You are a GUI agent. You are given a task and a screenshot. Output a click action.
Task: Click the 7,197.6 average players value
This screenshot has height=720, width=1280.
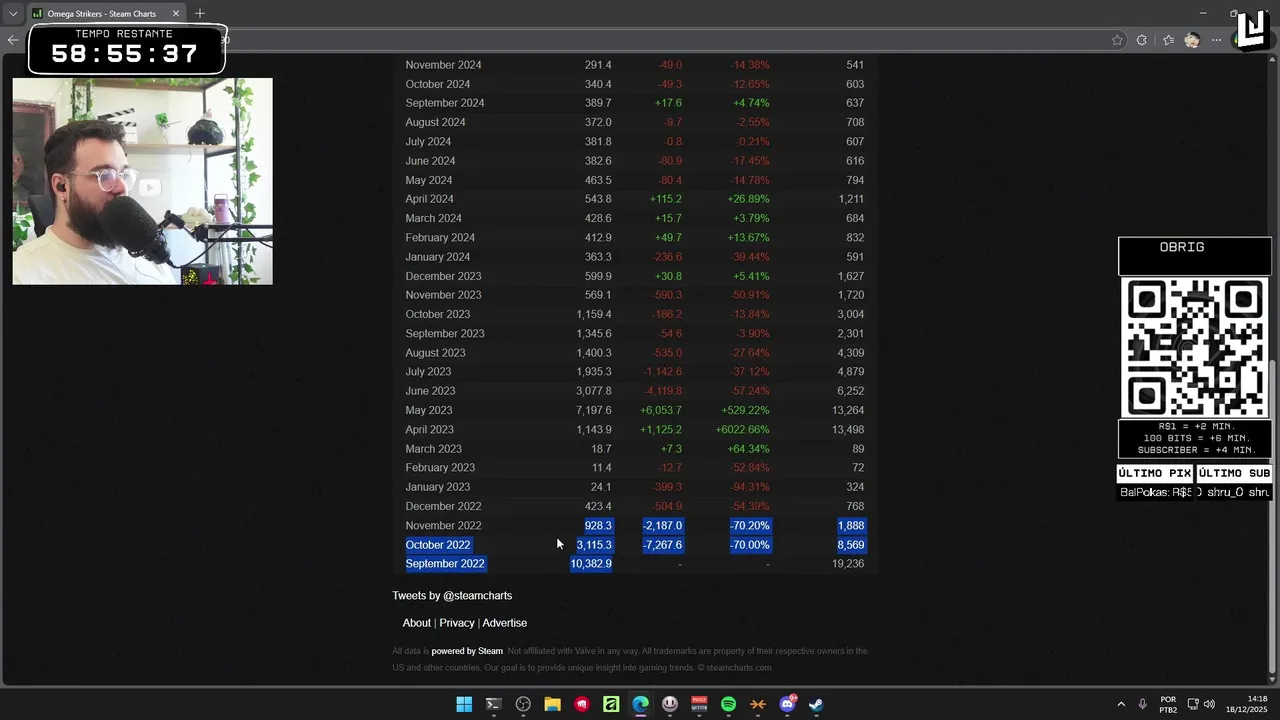594,410
